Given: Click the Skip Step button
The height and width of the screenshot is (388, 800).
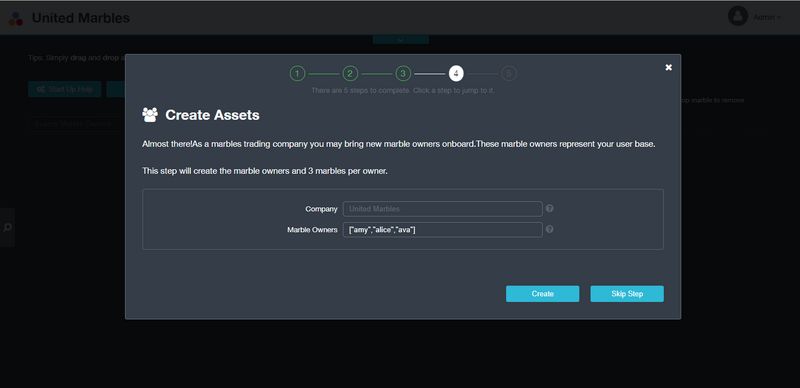Looking at the screenshot, I should [x=627, y=294].
